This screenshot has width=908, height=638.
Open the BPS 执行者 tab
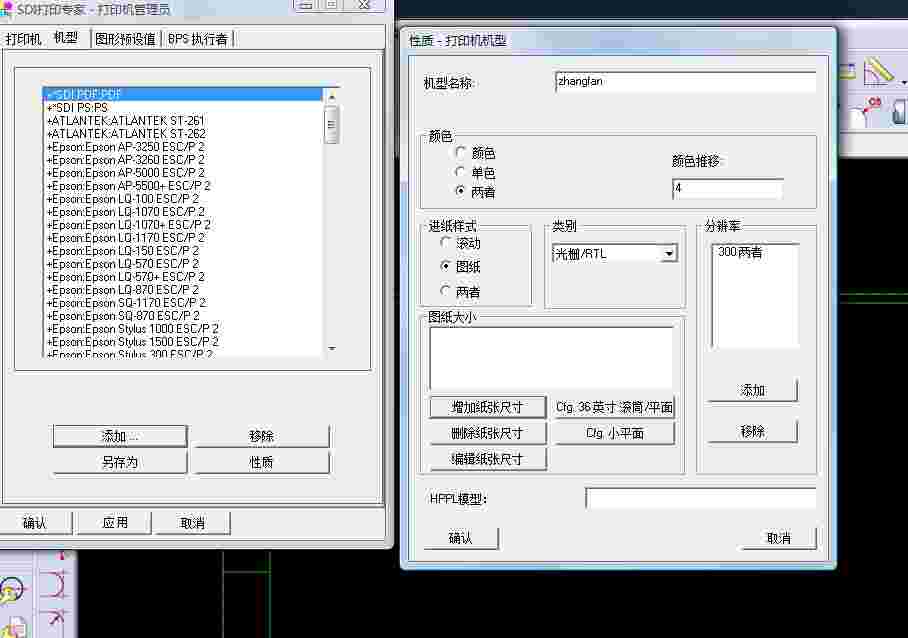pyautogui.click(x=197, y=39)
